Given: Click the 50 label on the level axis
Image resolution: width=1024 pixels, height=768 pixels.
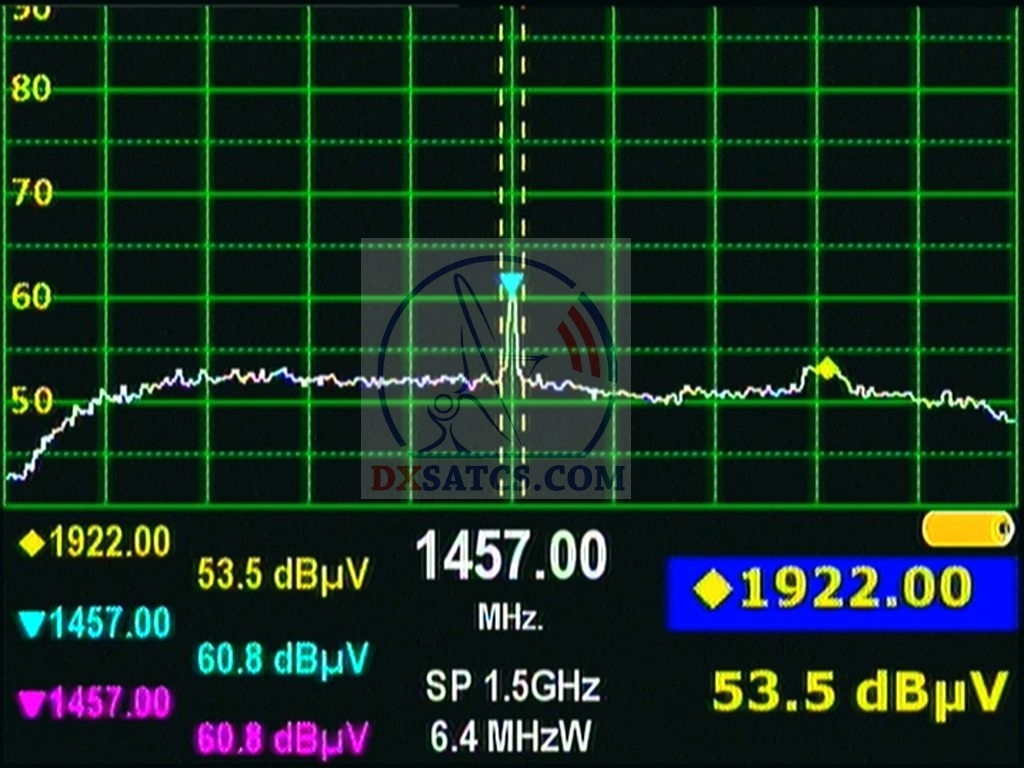Looking at the screenshot, I should 31,401.
